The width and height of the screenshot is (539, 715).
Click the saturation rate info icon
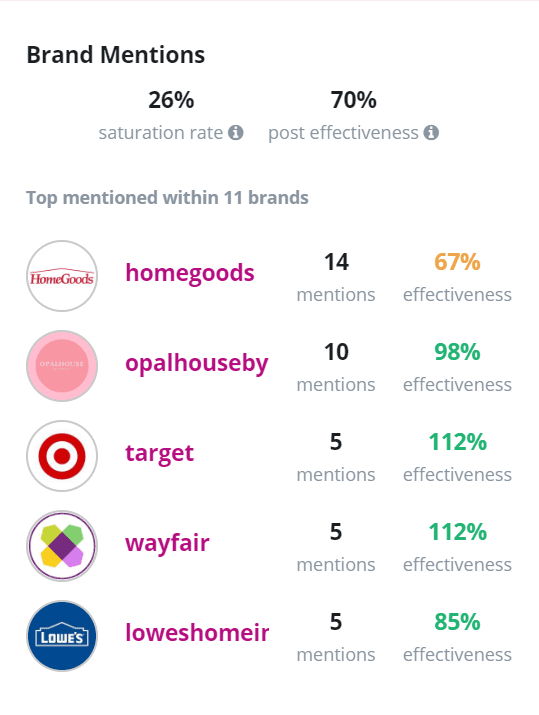(235, 133)
